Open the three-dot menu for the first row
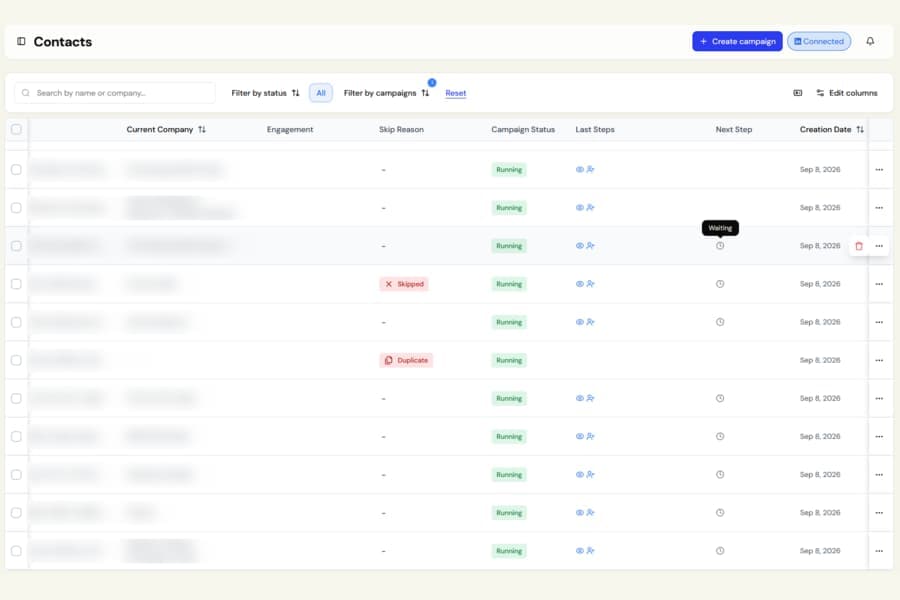 (879, 169)
